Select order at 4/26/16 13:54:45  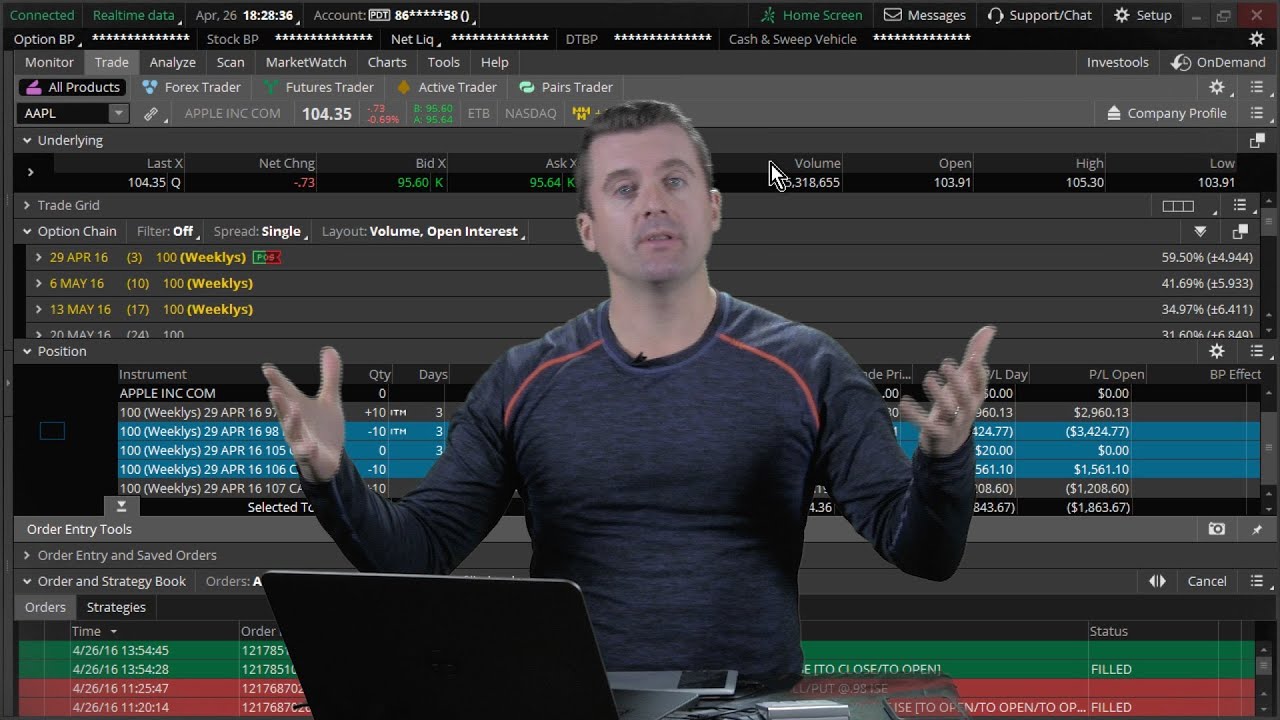[x=637, y=650]
